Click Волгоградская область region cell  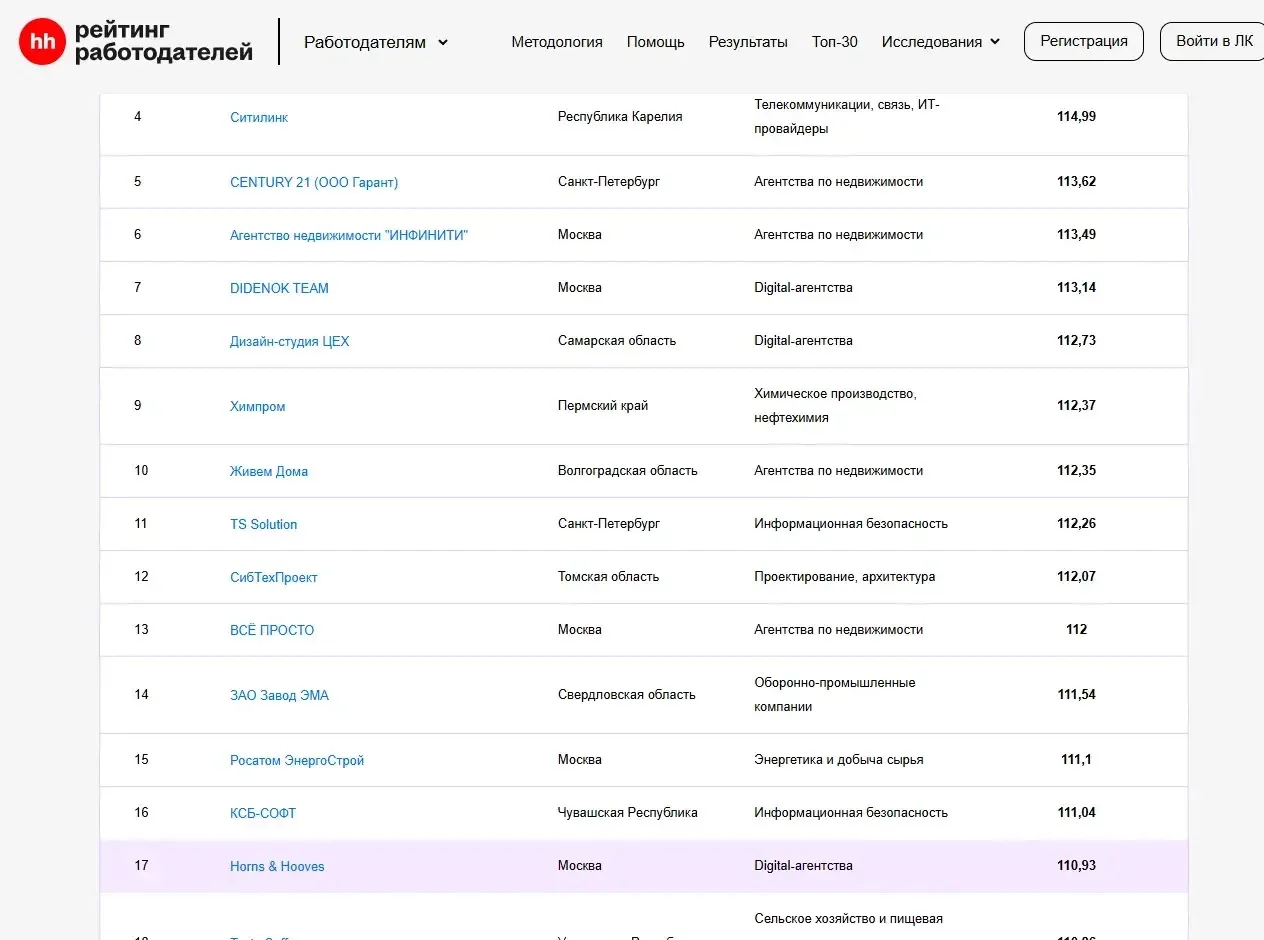[x=628, y=470]
